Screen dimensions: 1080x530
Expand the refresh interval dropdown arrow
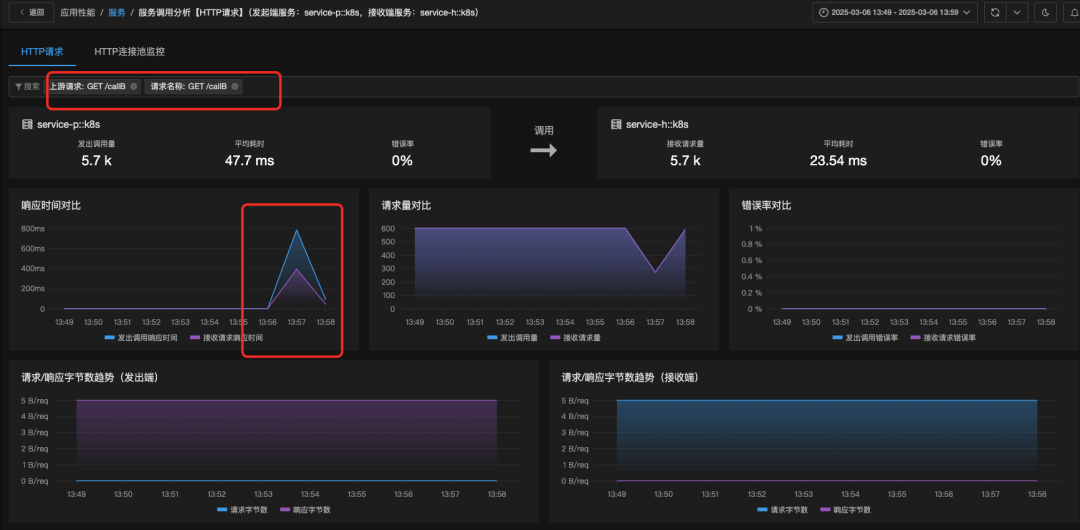point(1018,13)
